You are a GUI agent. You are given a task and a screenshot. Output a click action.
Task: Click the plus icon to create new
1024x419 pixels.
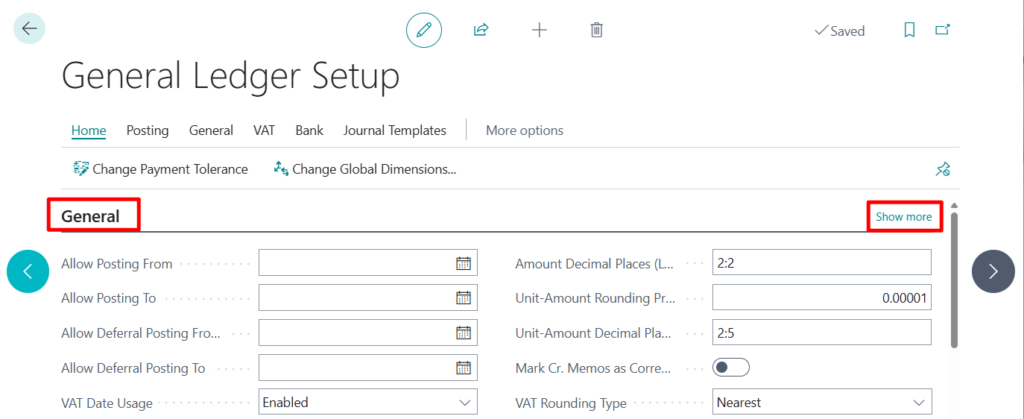pos(539,30)
